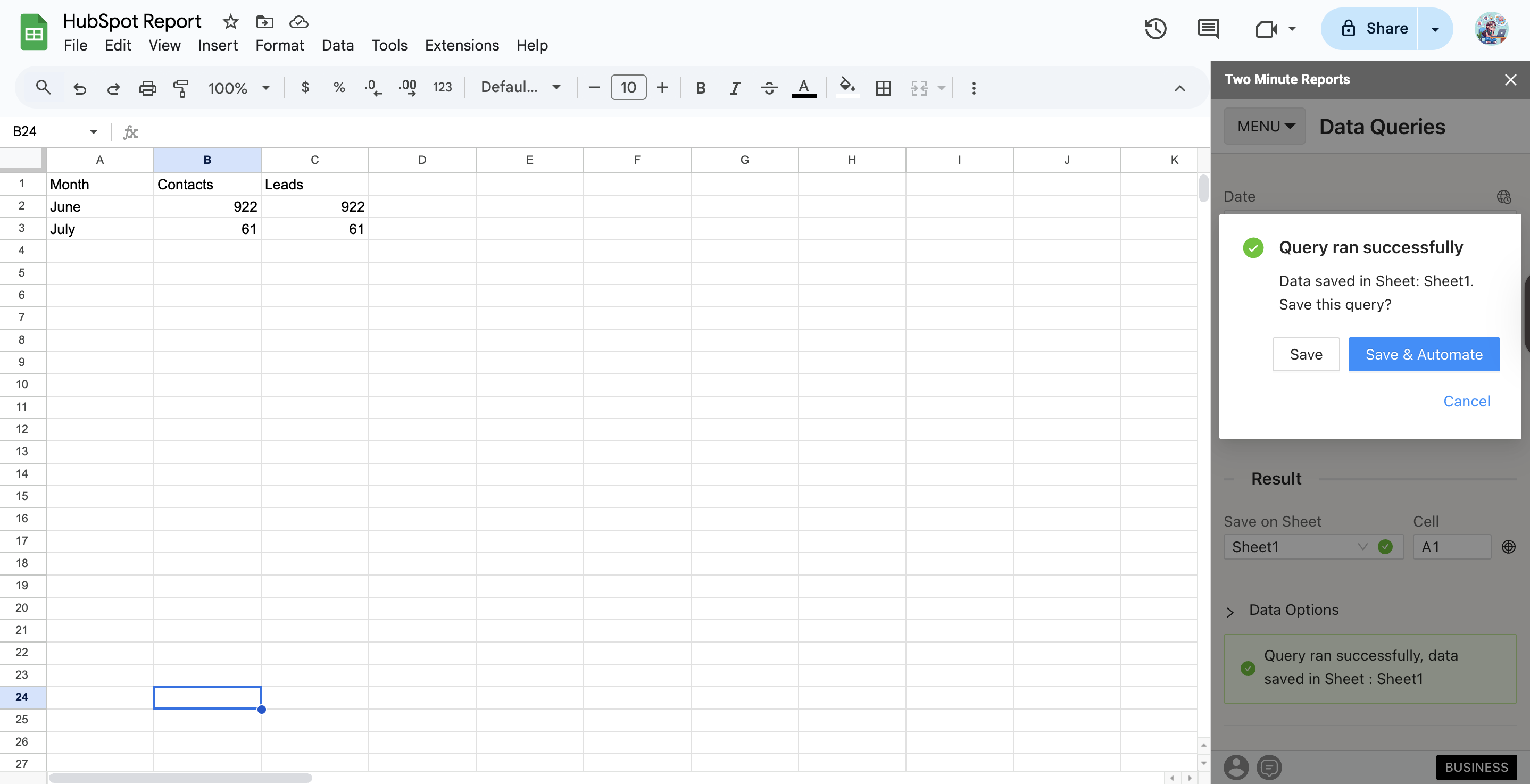Open more number formats 123
Screen dimensions: 1530x784
442,87
